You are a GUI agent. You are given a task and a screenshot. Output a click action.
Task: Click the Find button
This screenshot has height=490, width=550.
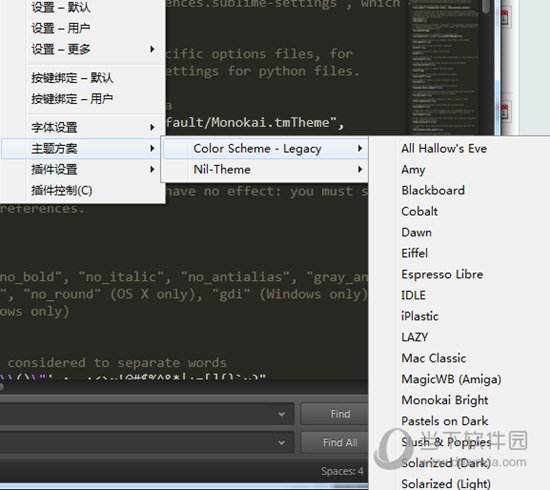tap(335, 414)
